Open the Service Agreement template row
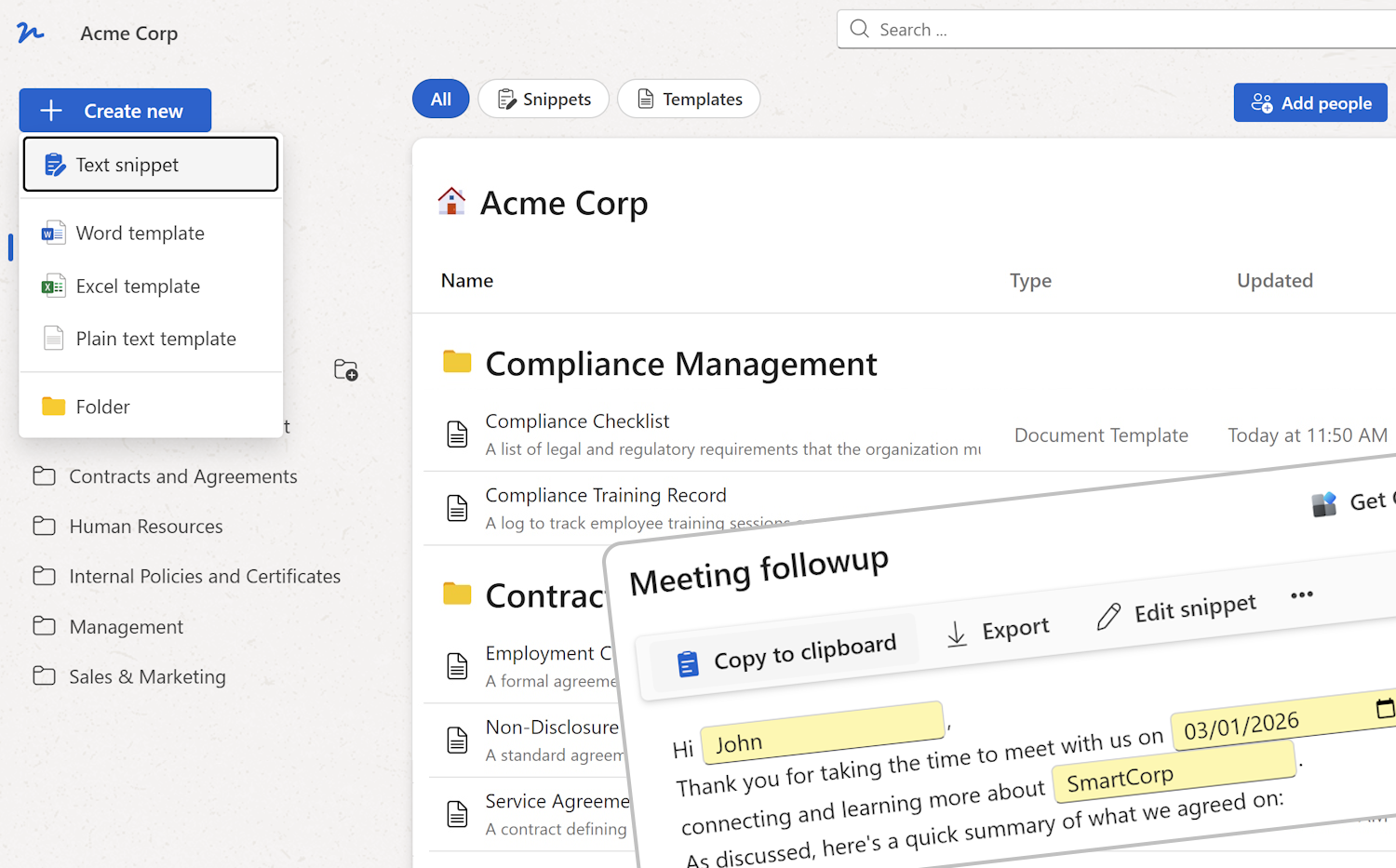The width and height of the screenshot is (1396, 868). [x=557, y=802]
